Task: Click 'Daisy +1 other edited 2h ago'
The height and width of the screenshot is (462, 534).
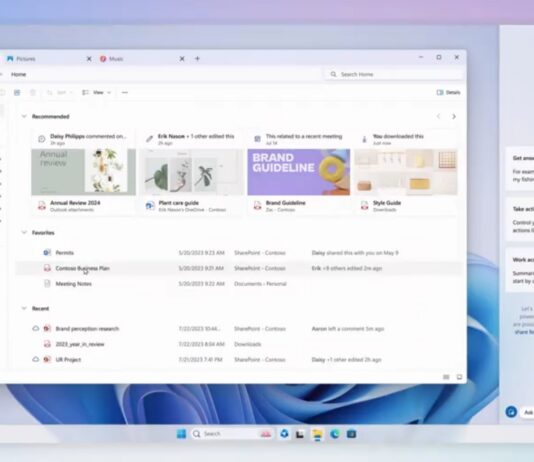Action: click(346, 360)
